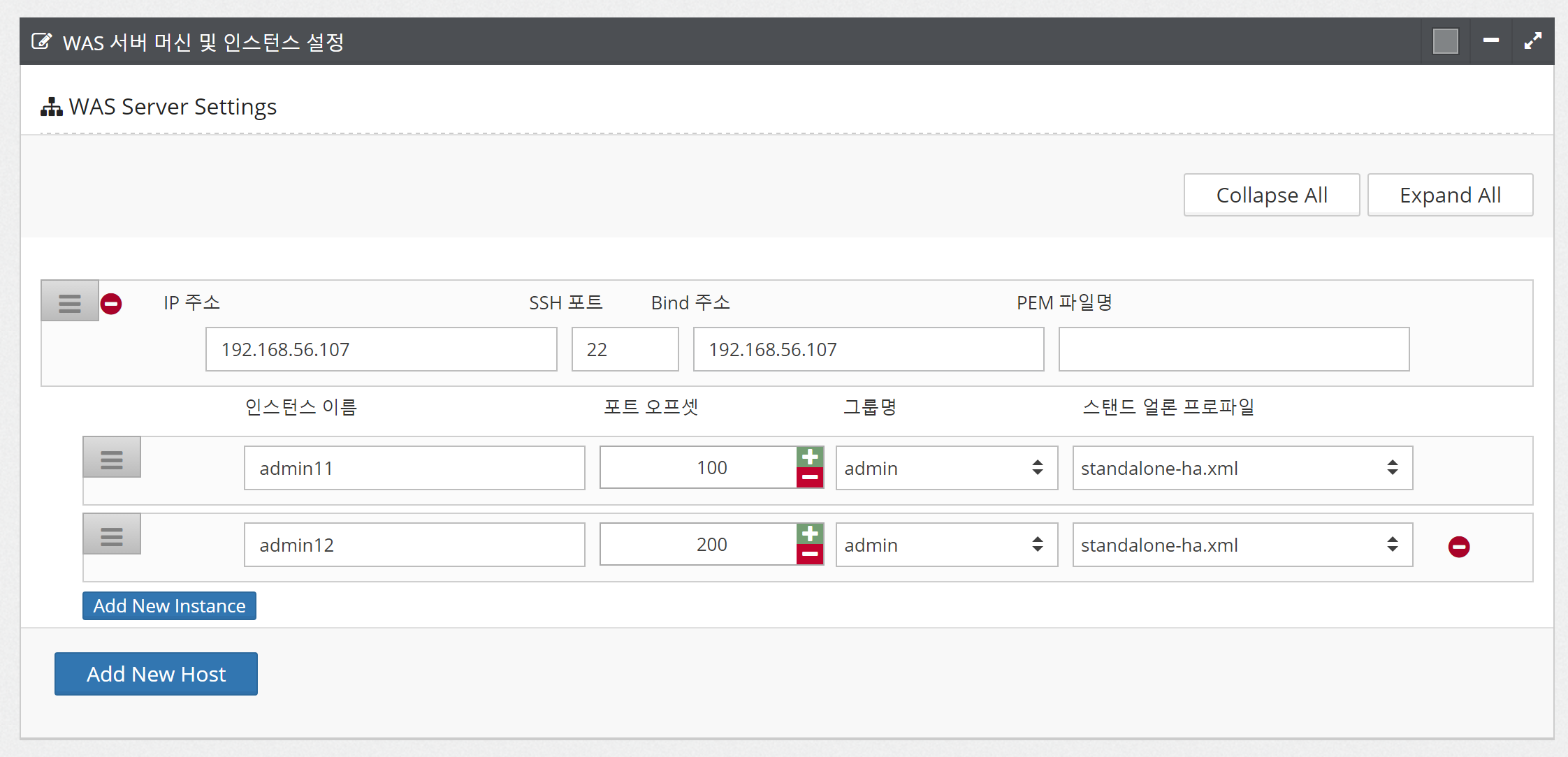Click the Collapse All button
This screenshot has width=1568, height=757.
[x=1271, y=195]
